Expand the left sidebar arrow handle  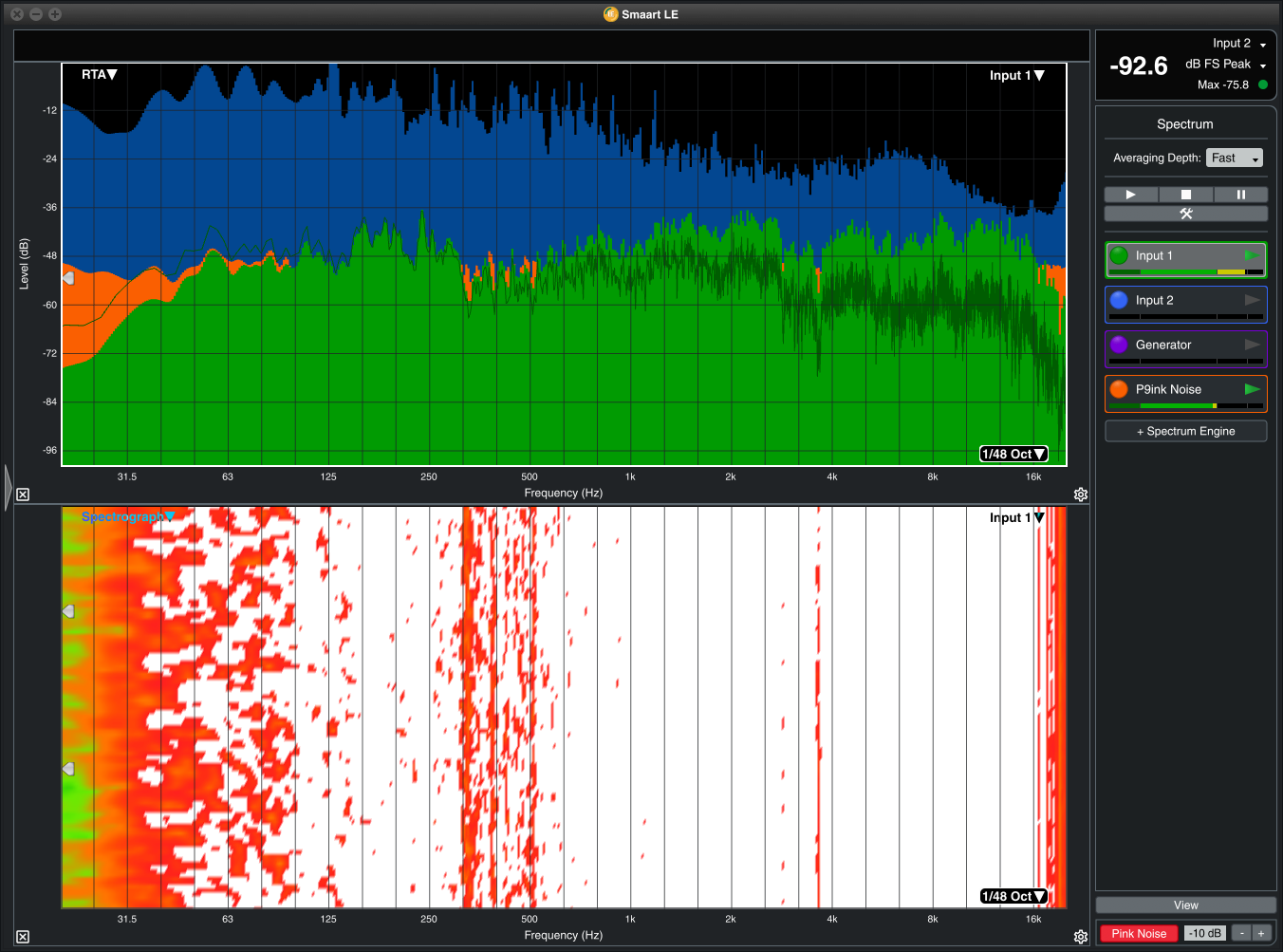(9, 488)
